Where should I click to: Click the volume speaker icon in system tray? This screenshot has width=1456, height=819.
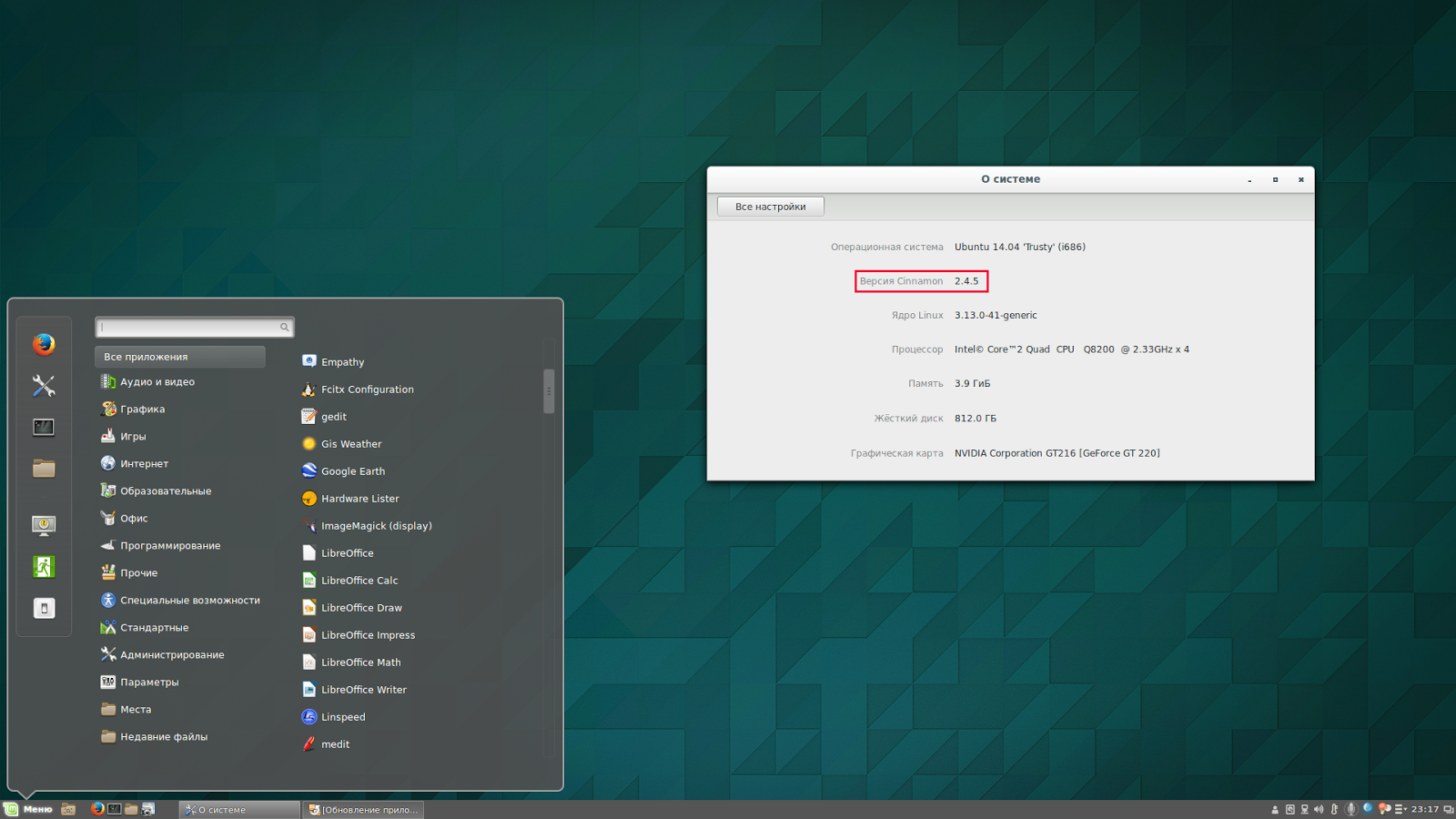(x=1319, y=810)
